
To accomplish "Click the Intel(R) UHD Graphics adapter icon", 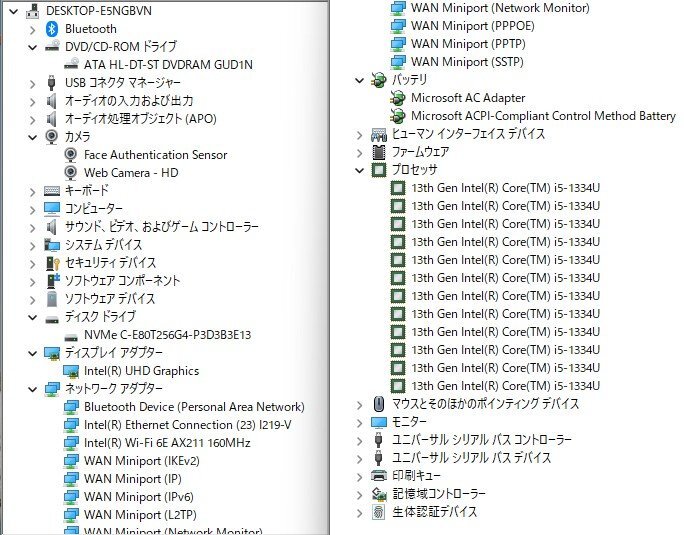I will 71,371.
